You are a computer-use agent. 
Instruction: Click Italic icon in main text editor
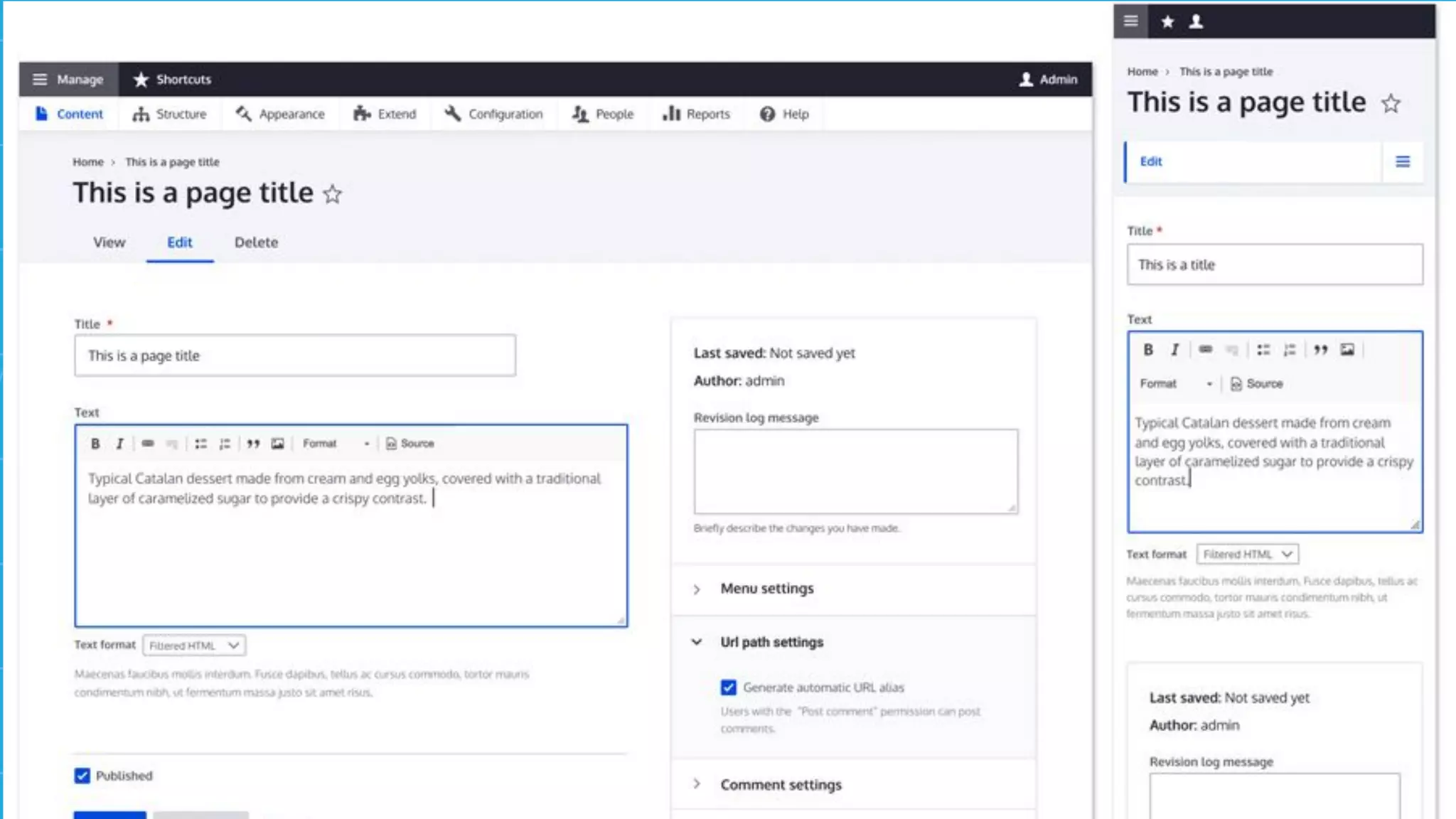pos(119,444)
